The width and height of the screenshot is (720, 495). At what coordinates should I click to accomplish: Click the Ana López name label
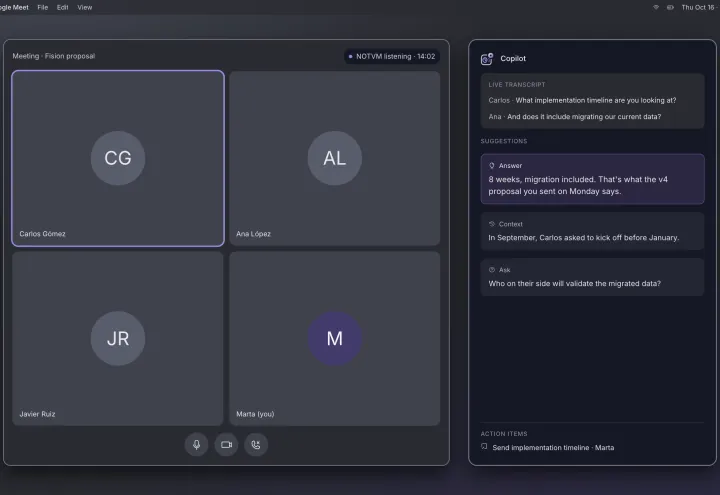[253, 234]
